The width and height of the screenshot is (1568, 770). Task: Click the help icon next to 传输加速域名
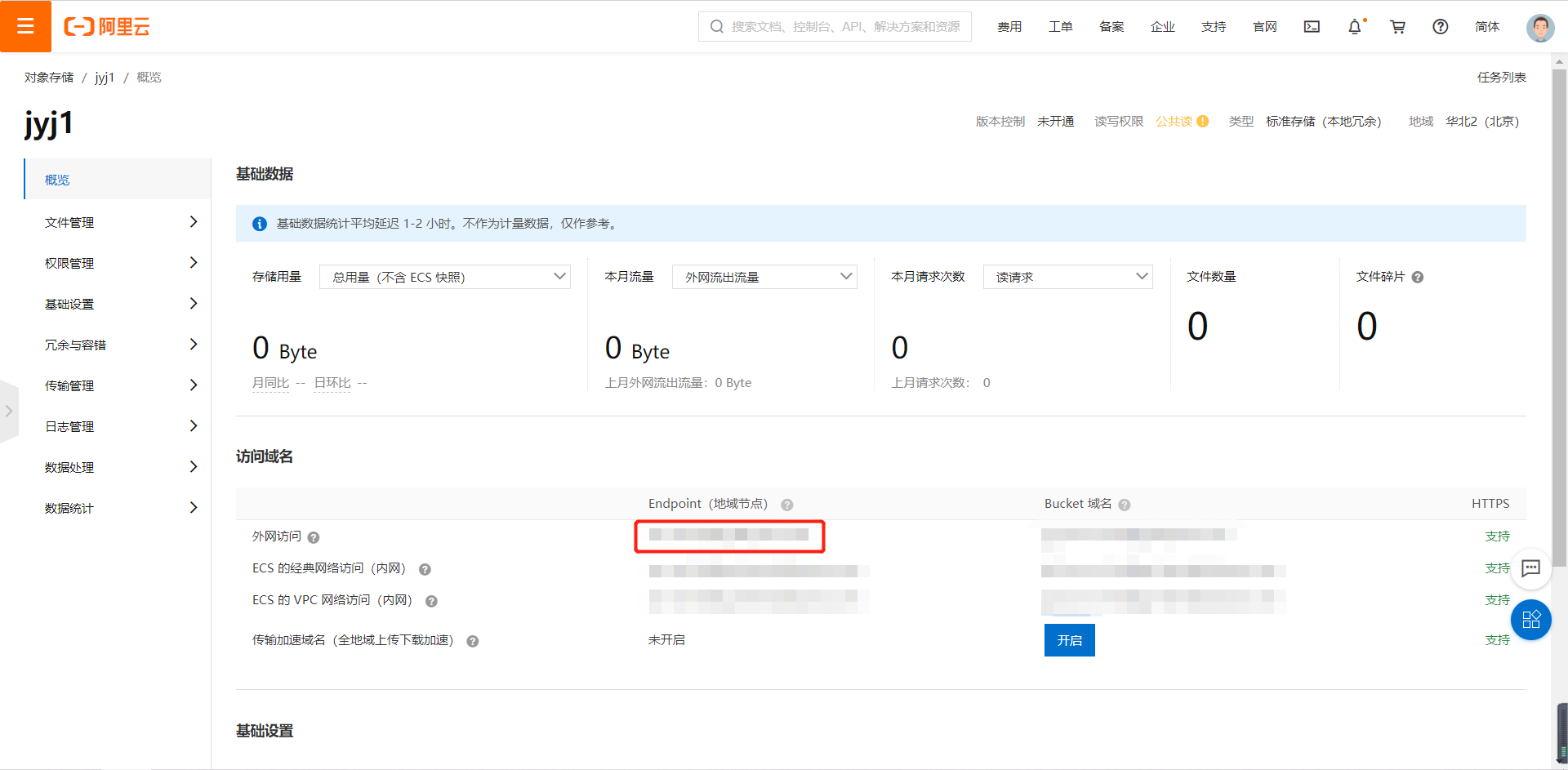(472, 641)
